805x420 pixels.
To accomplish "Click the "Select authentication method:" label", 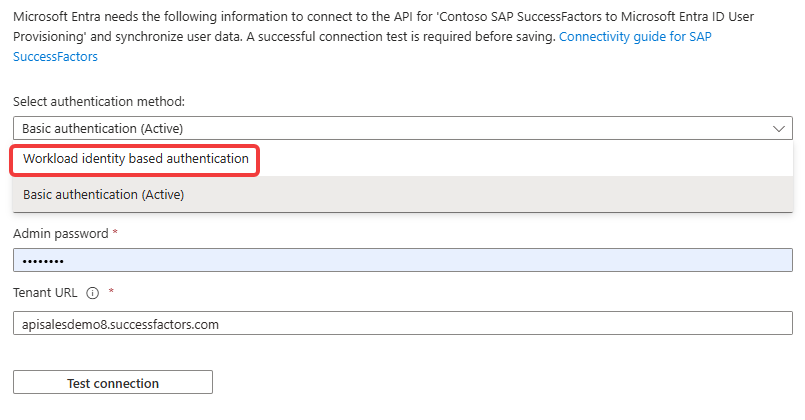I will coord(99,102).
